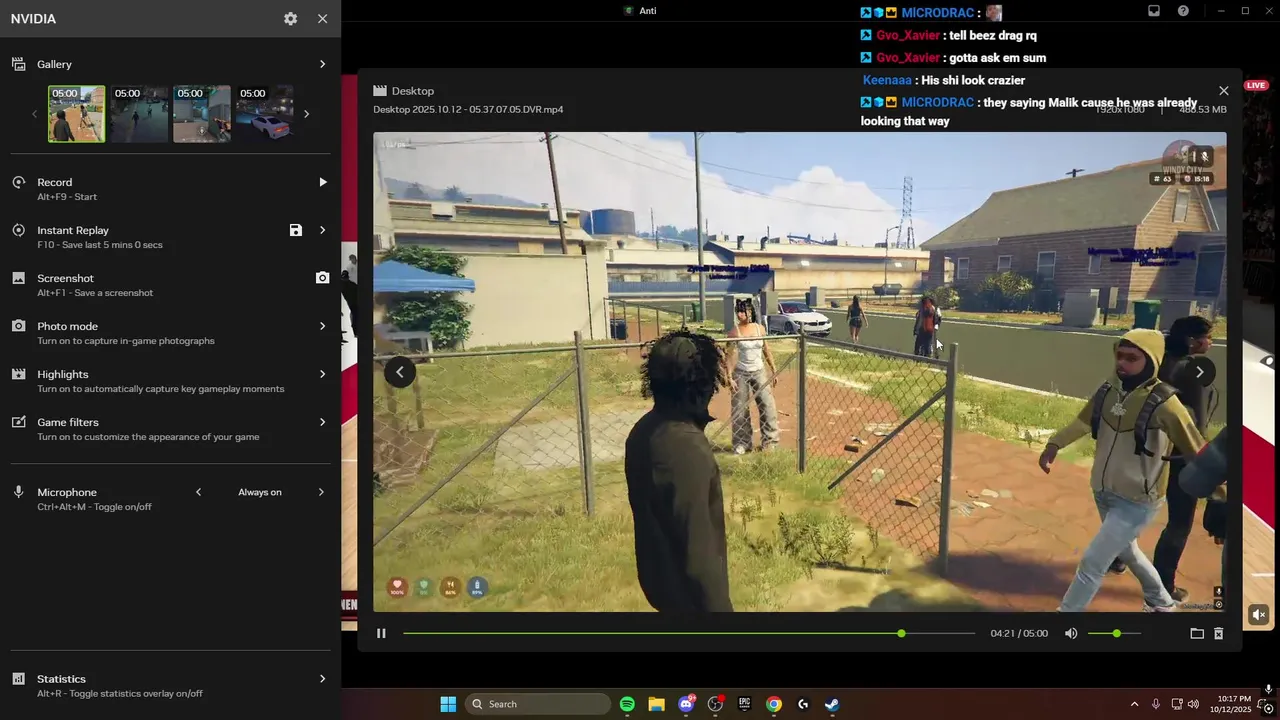
Task: Close the NVIDIA overlay panel
Action: [x=322, y=19]
